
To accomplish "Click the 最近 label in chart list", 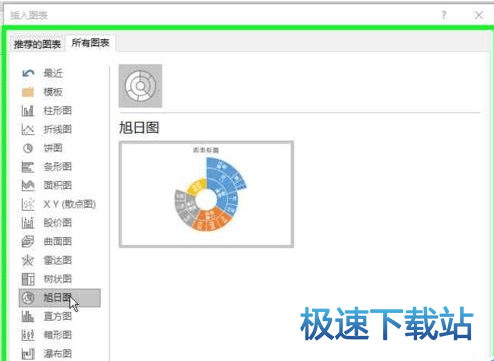I will (53, 73).
